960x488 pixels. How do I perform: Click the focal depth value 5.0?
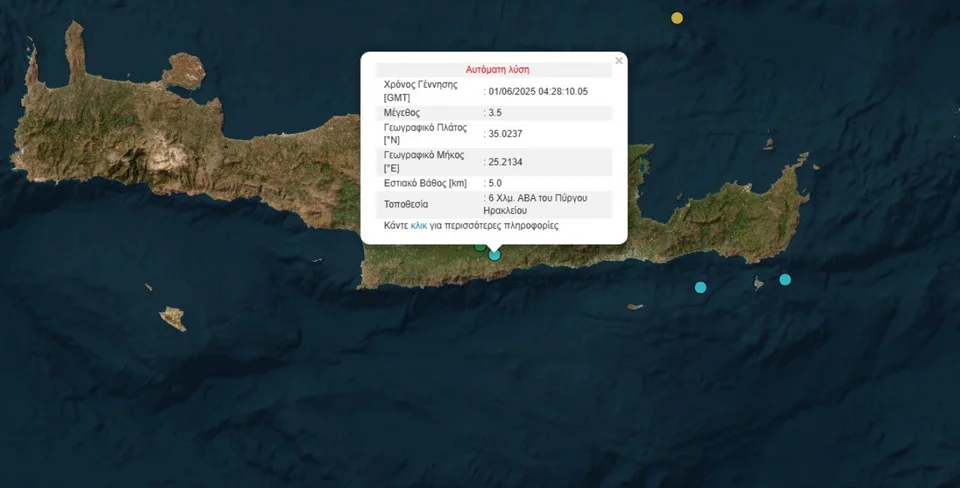click(494, 183)
